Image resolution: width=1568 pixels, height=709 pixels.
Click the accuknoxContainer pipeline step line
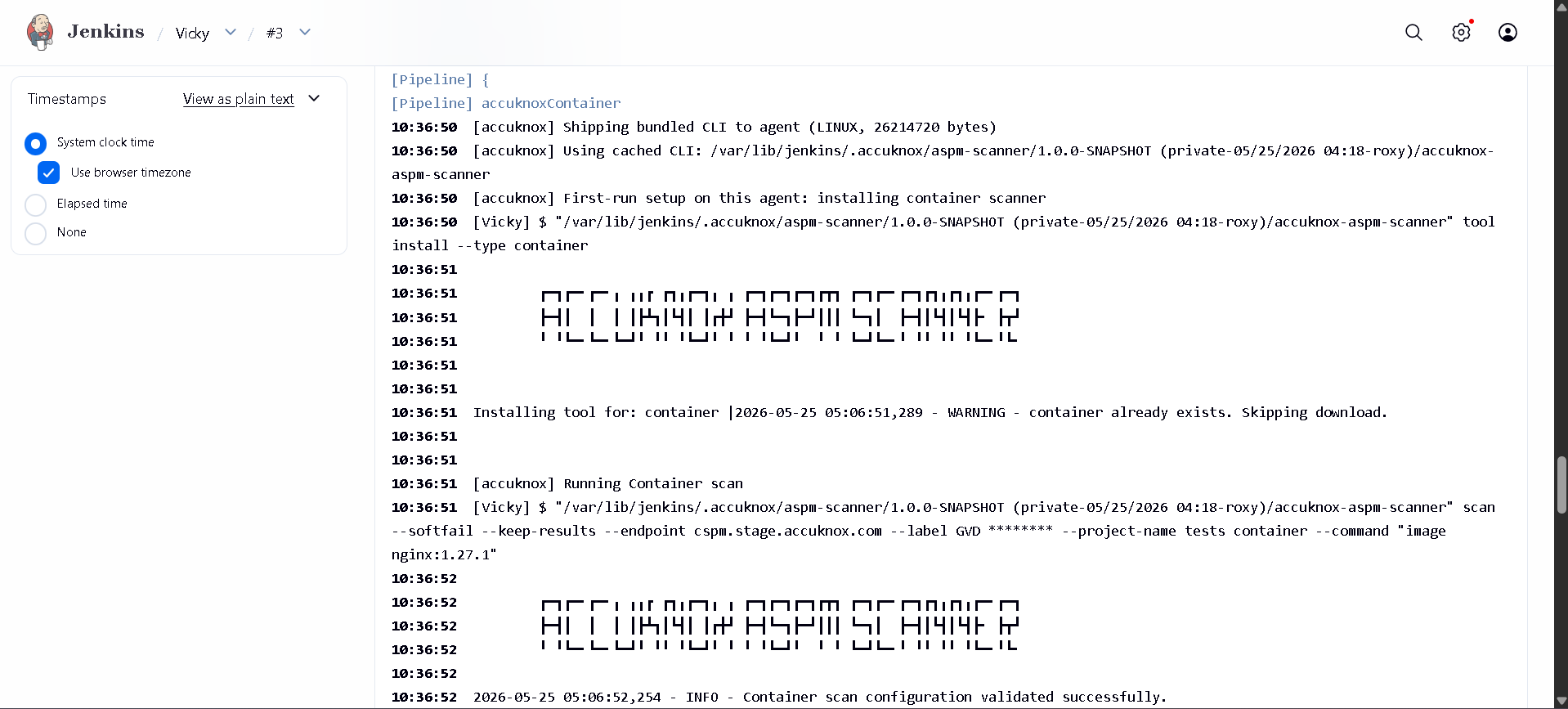pos(506,103)
